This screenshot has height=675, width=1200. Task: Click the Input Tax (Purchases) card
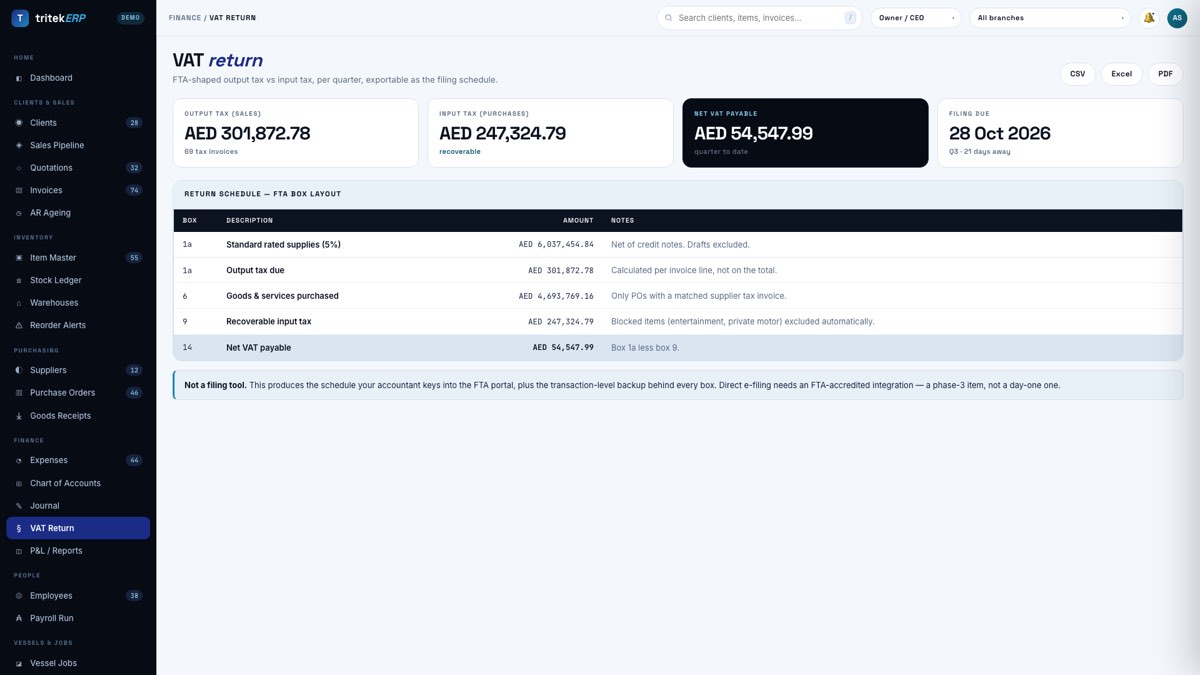(x=550, y=133)
